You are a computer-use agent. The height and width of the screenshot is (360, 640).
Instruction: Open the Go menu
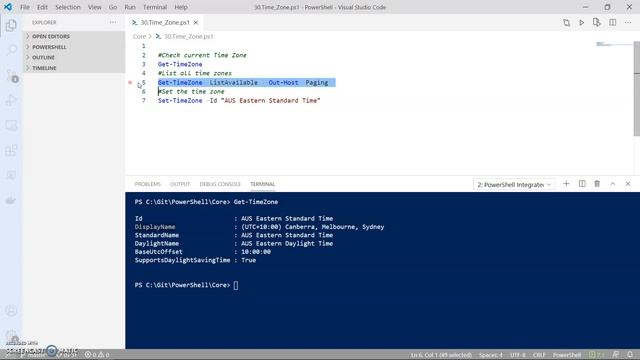click(113, 7)
